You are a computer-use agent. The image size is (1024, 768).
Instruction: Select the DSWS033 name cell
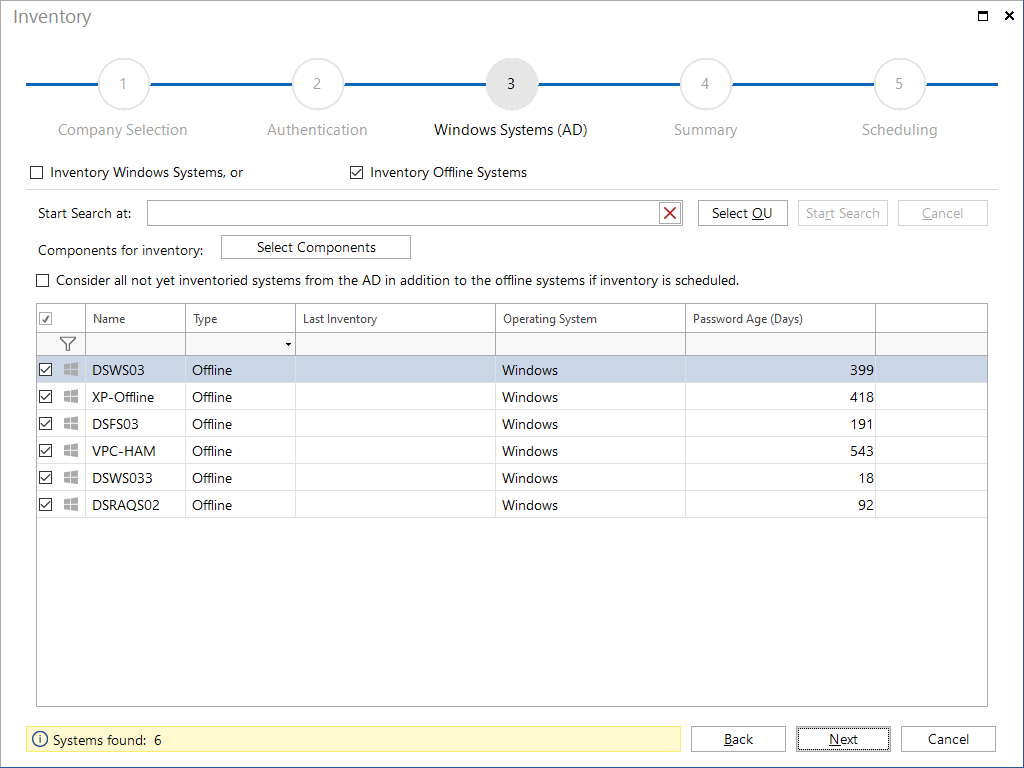coord(135,477)
